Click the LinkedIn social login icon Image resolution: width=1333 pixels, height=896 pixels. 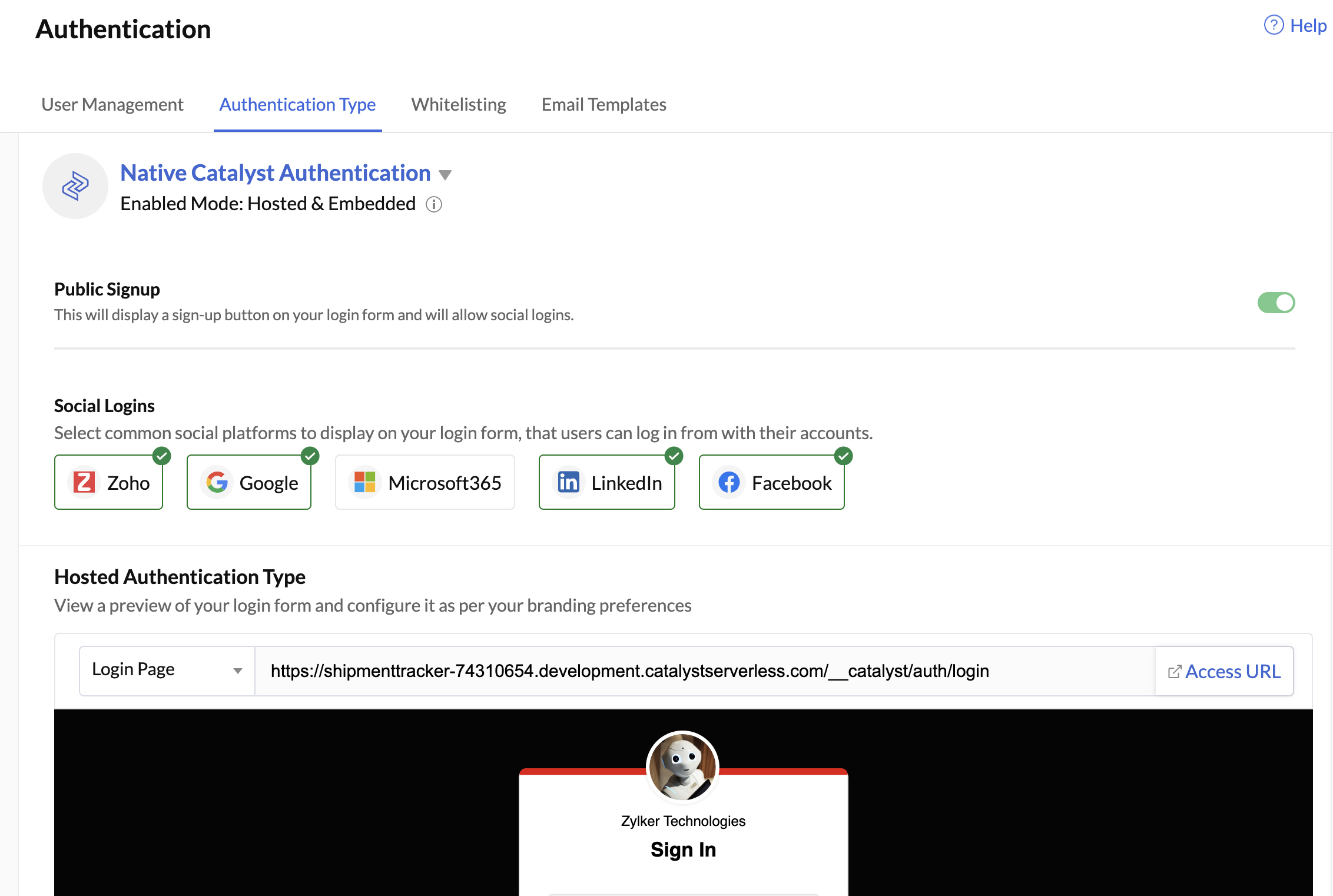569,482
